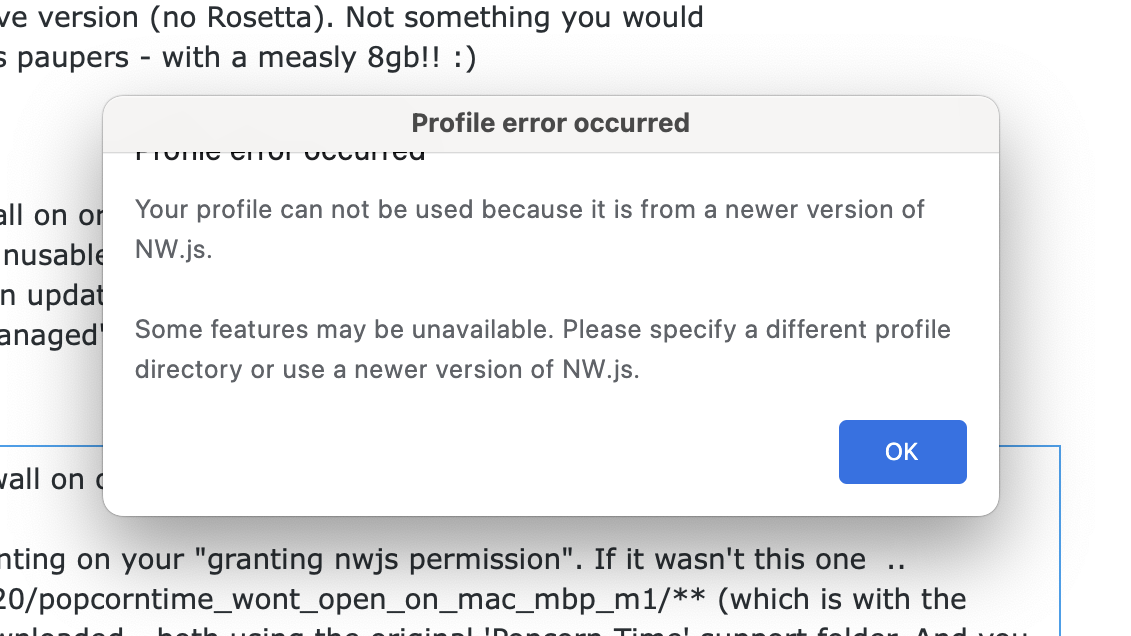Click the "n updat" text left of the dialog
The height and width of the screenshot is (636, 1131).
click(52, 296)
